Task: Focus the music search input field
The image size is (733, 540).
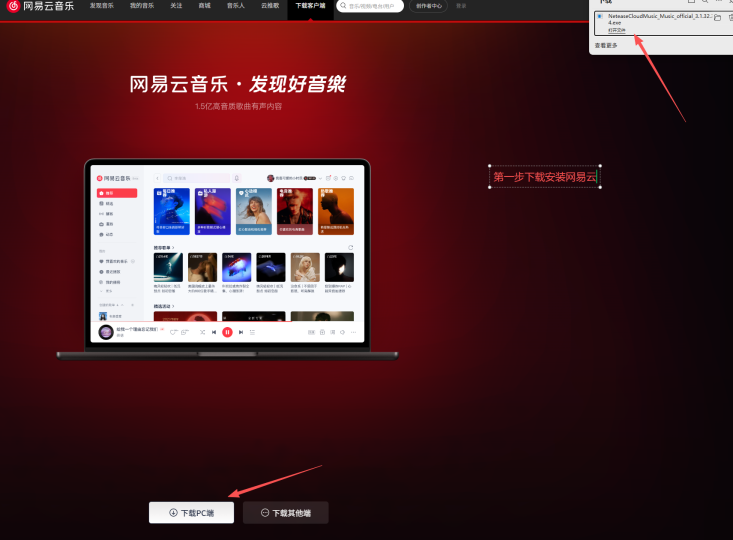Action: click(370, 6)
